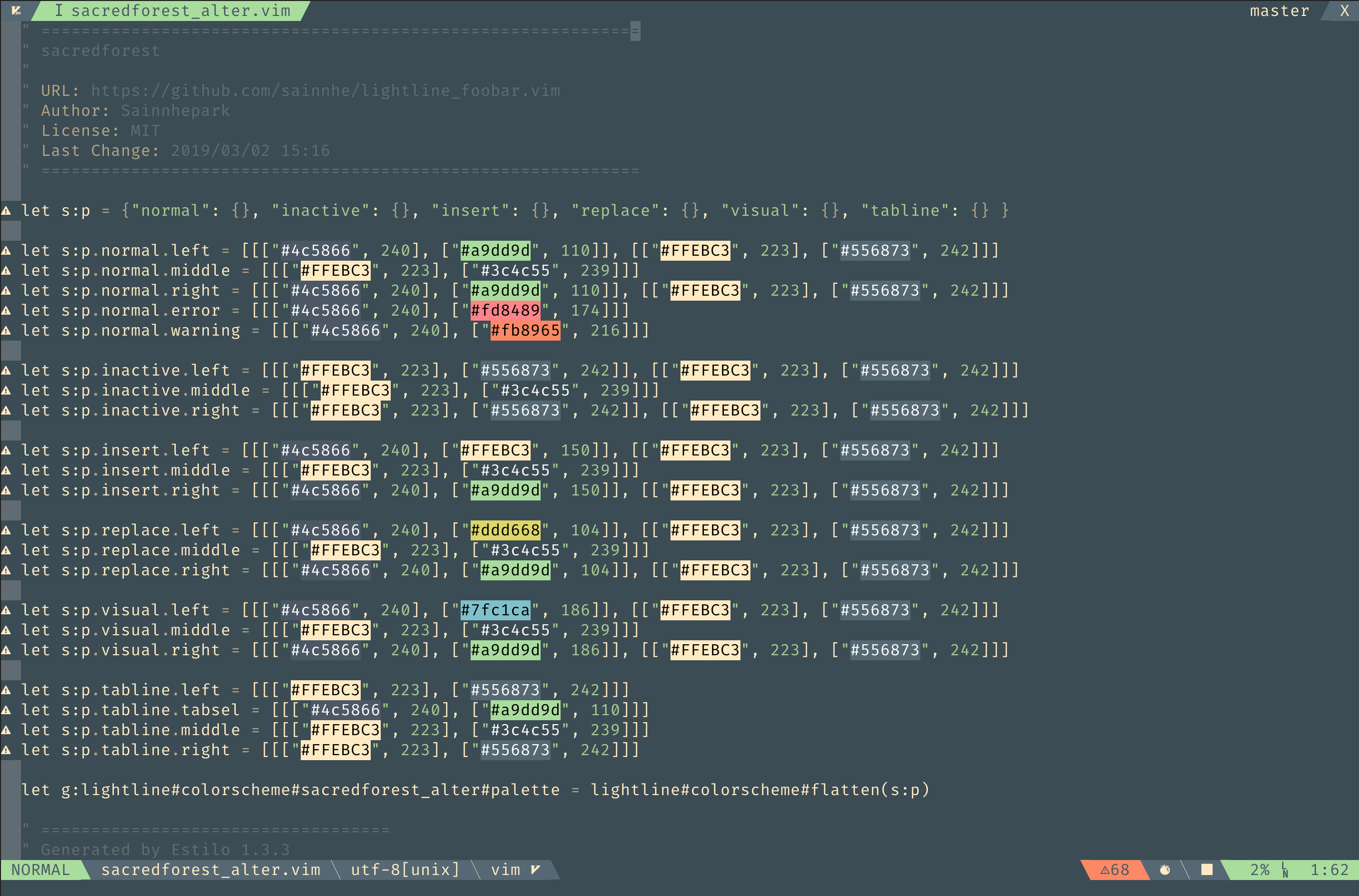1359x896 pixels.
Task: Click the #fd8489 pink color highlight
Action: (x=505, y=310)
